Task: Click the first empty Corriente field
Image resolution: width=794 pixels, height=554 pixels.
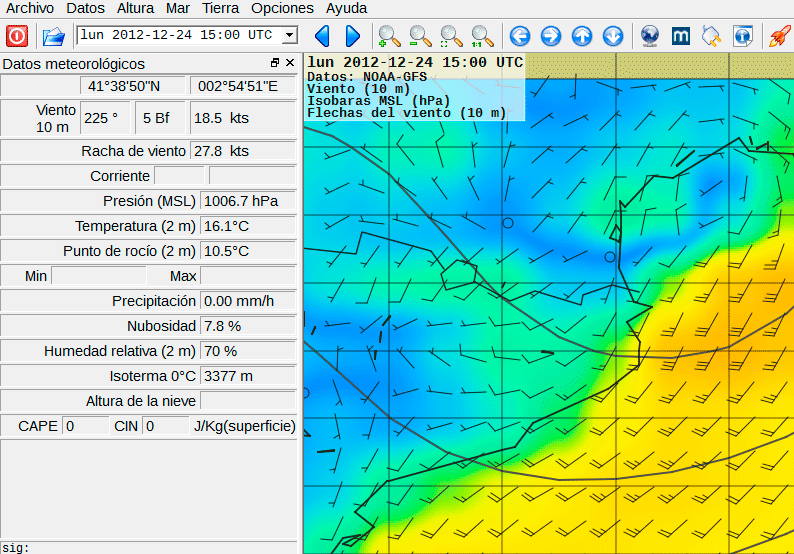Action: [x=179, y=176]
